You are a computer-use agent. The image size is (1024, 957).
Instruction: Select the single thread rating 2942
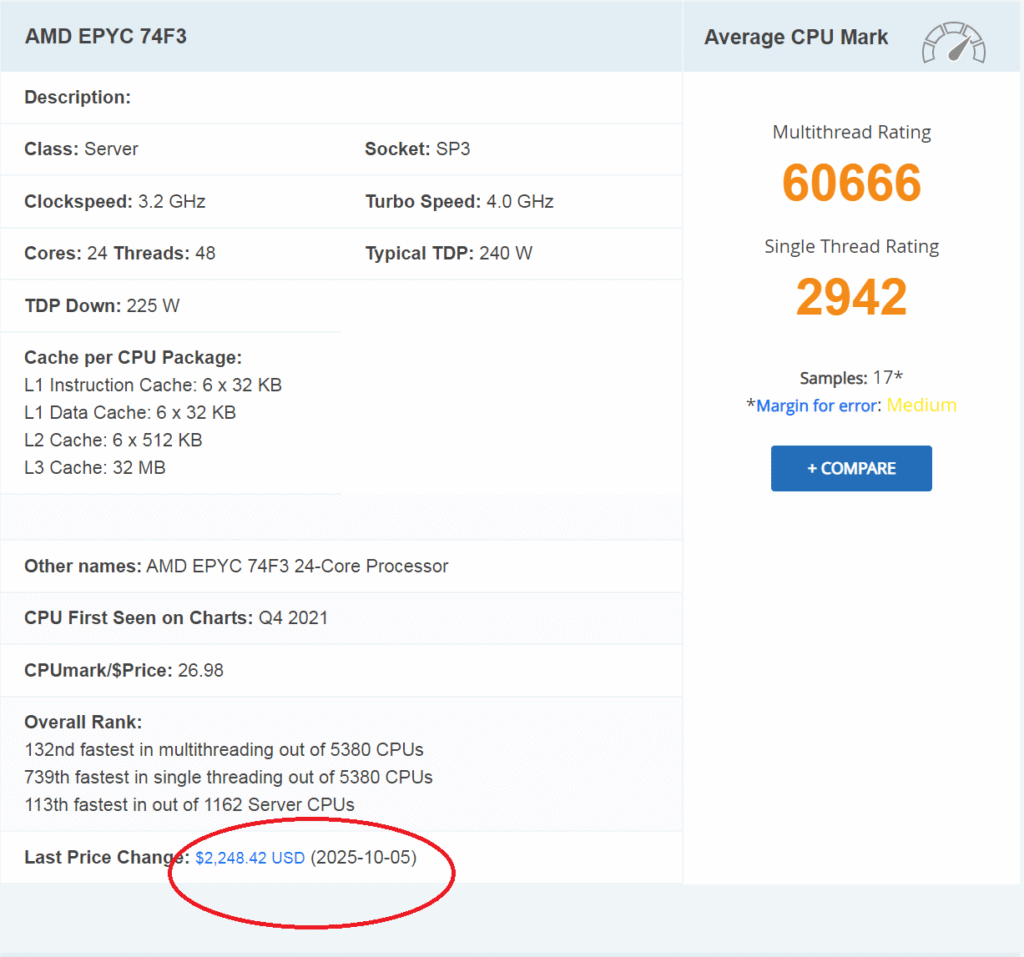[851, 297]
